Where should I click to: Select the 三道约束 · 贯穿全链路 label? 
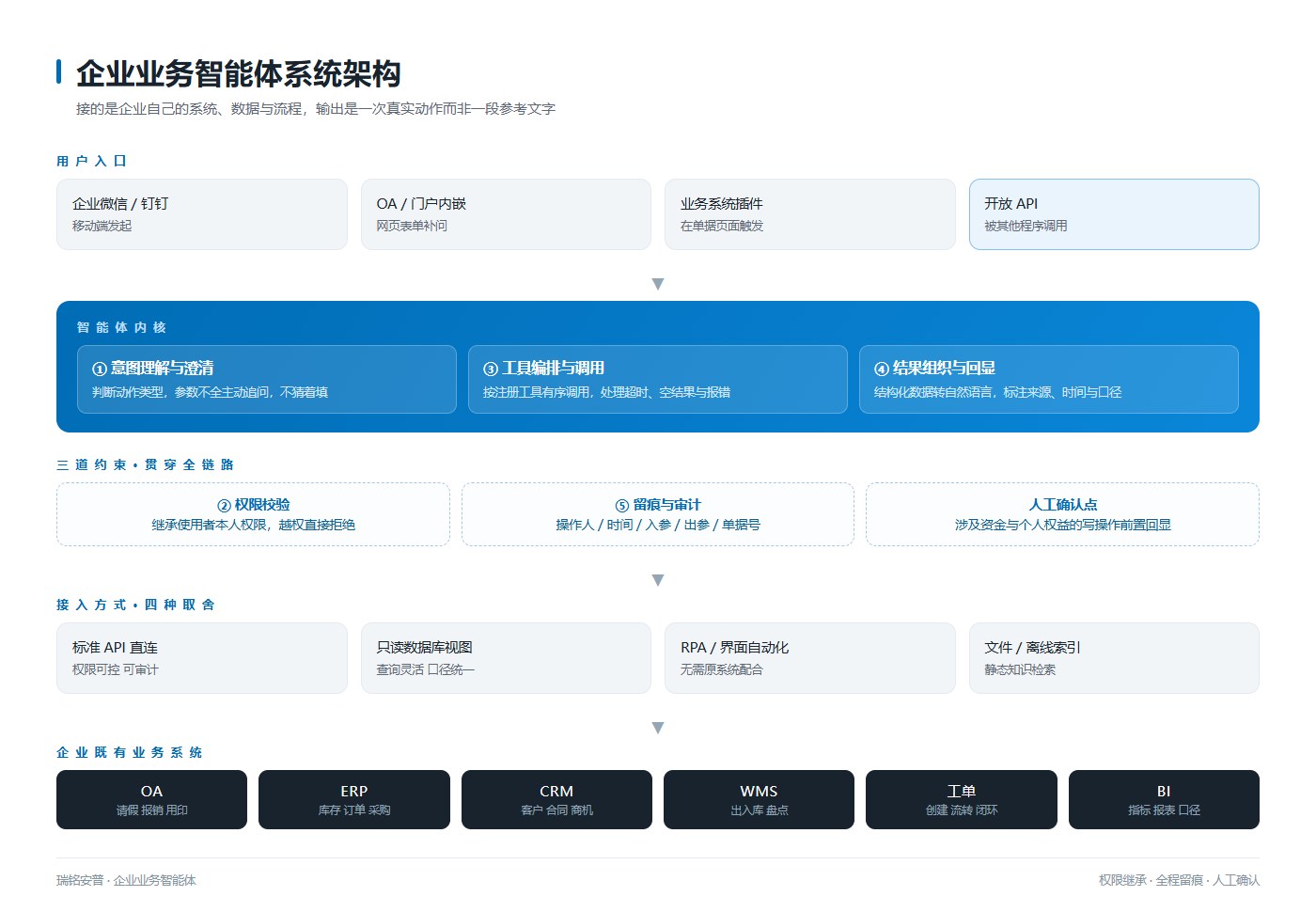[145, 464]
